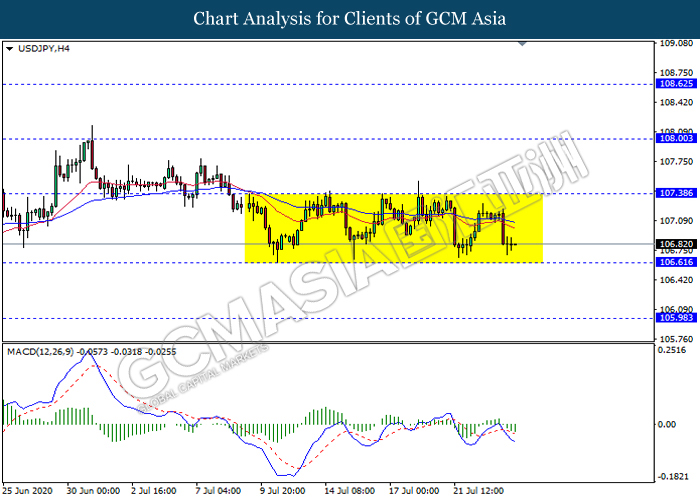This screenshot has height=500, width=700.
Task: Select the chart shift marker triangle at top
Action: pyautogui.click(x=522, y=44)
